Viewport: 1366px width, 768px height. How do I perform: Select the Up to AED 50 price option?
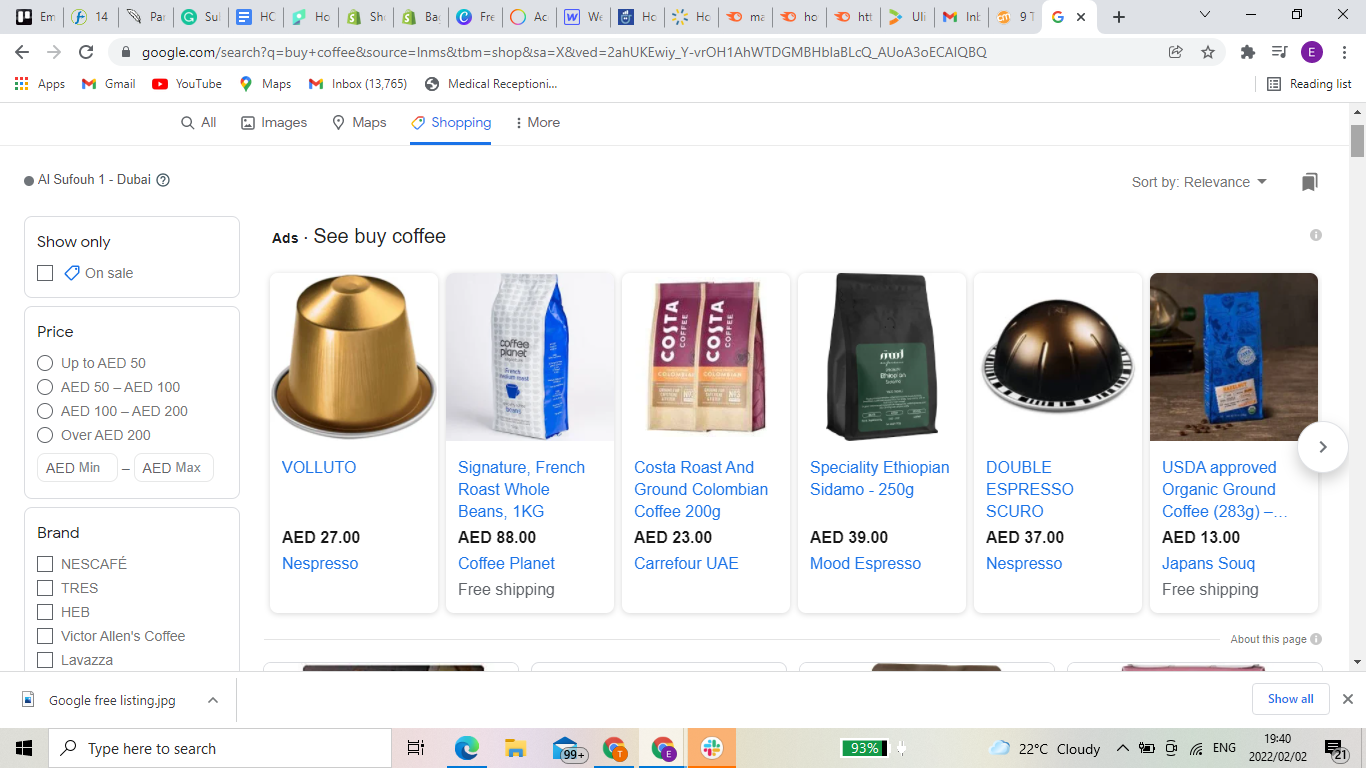(x=45, y=363)
